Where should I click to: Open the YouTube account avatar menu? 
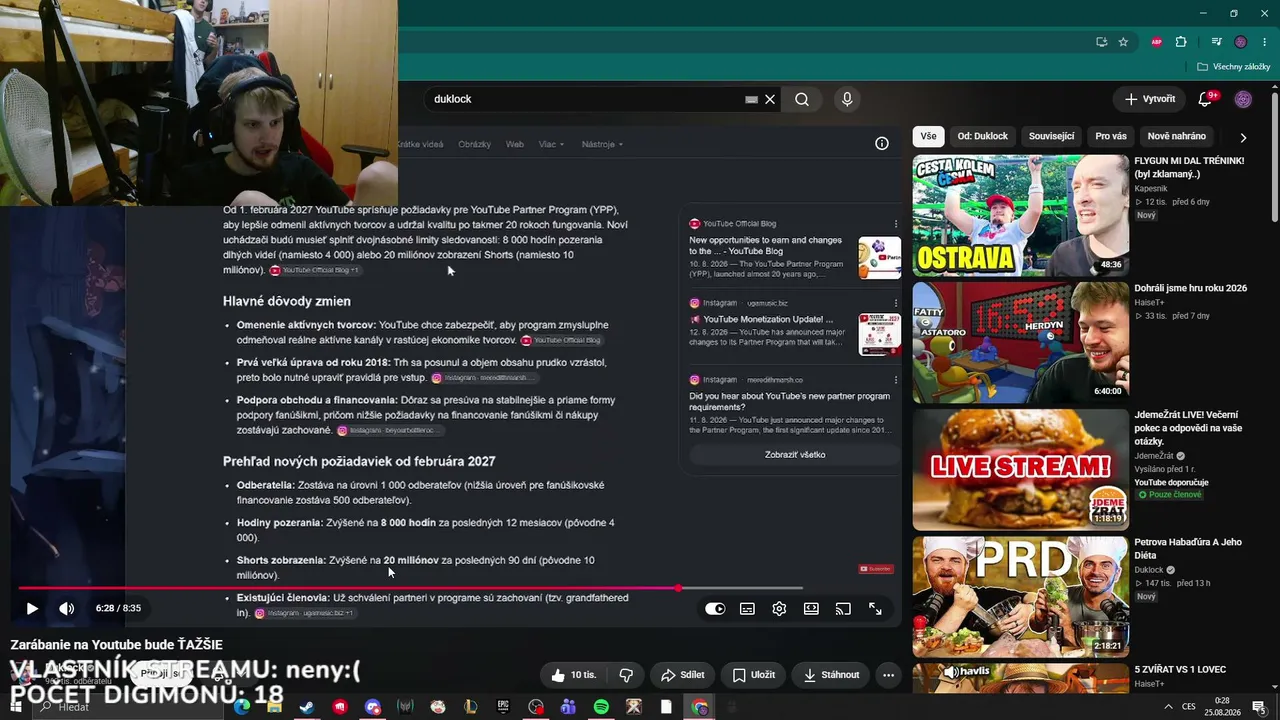(x=1243, y=99)
